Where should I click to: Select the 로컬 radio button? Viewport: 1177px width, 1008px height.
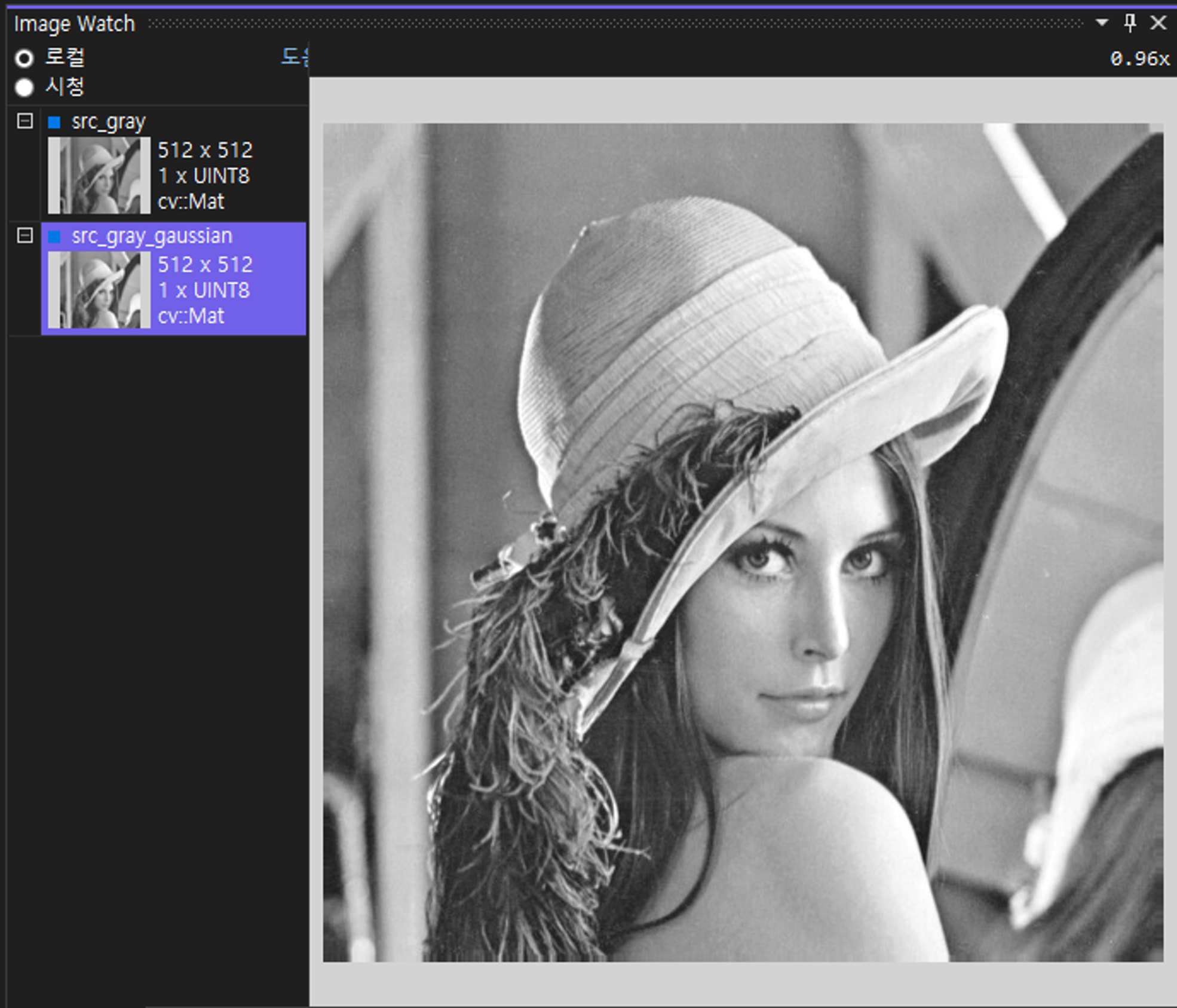24,58
